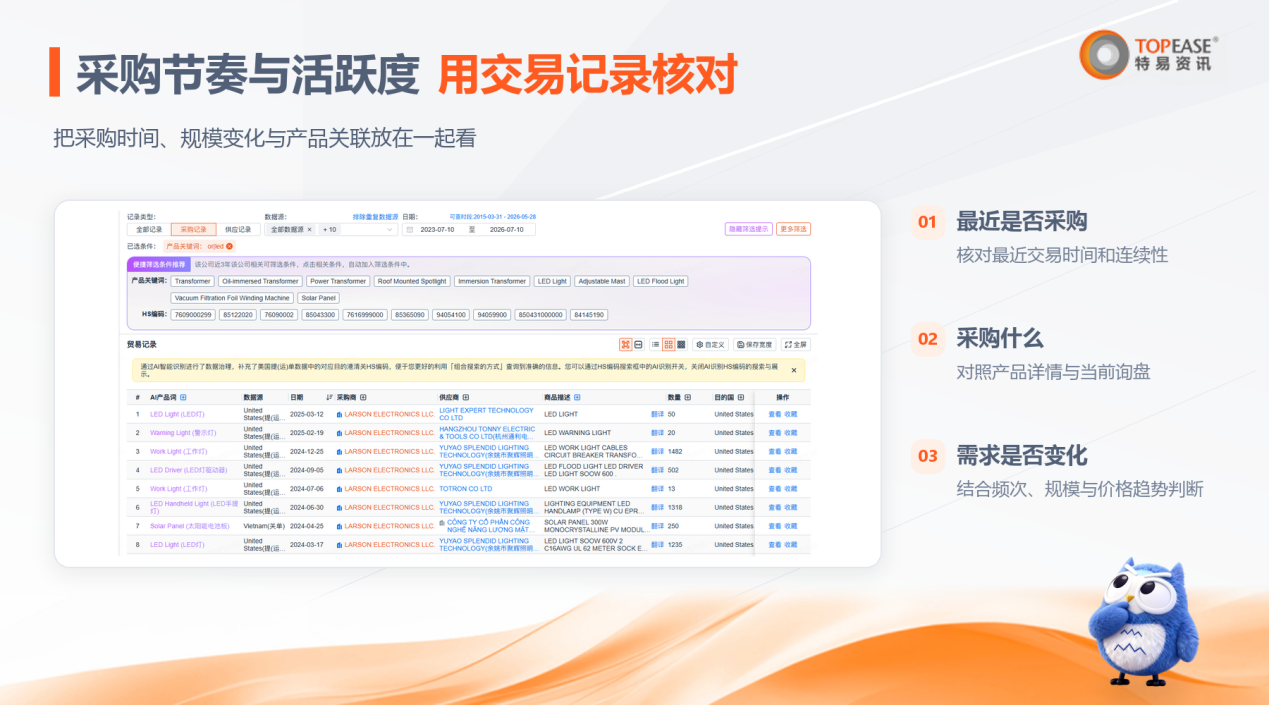Switch to 全部记录 record type

click(x=148, y=229)
